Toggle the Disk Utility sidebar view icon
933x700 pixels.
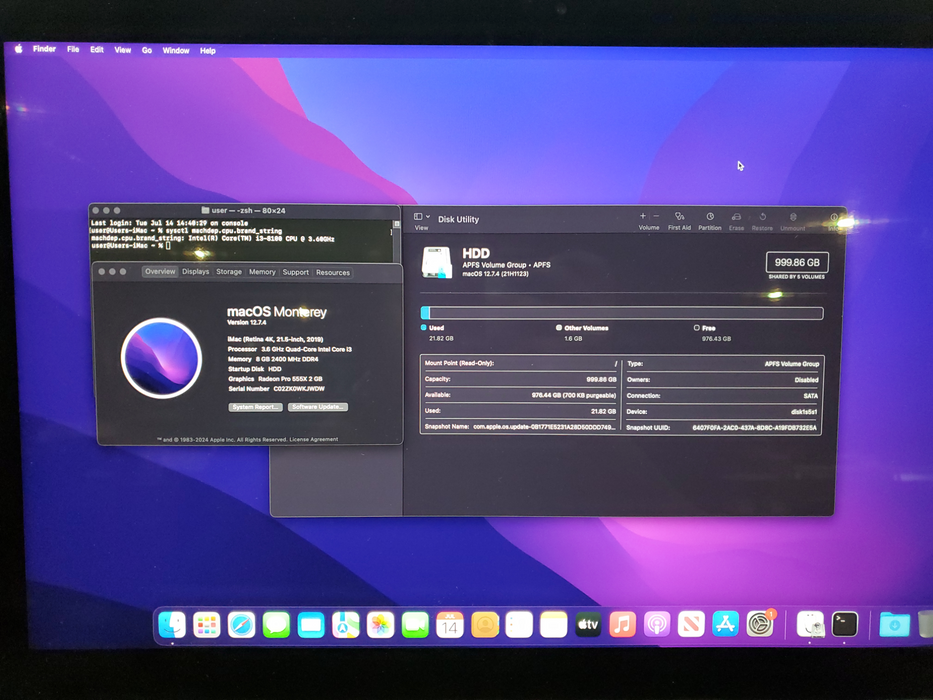pos(418,217)
